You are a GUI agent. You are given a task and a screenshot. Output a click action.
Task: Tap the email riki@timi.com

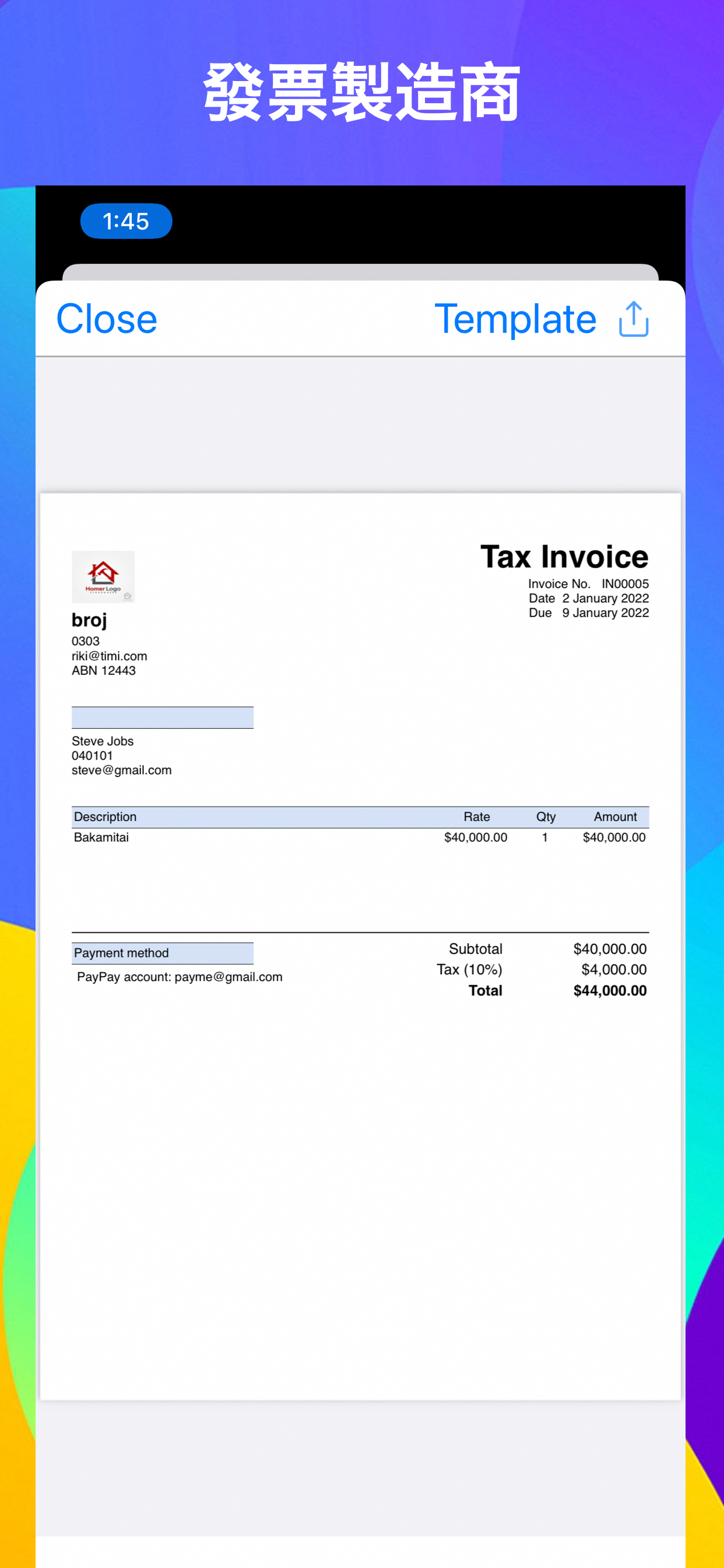110,656
